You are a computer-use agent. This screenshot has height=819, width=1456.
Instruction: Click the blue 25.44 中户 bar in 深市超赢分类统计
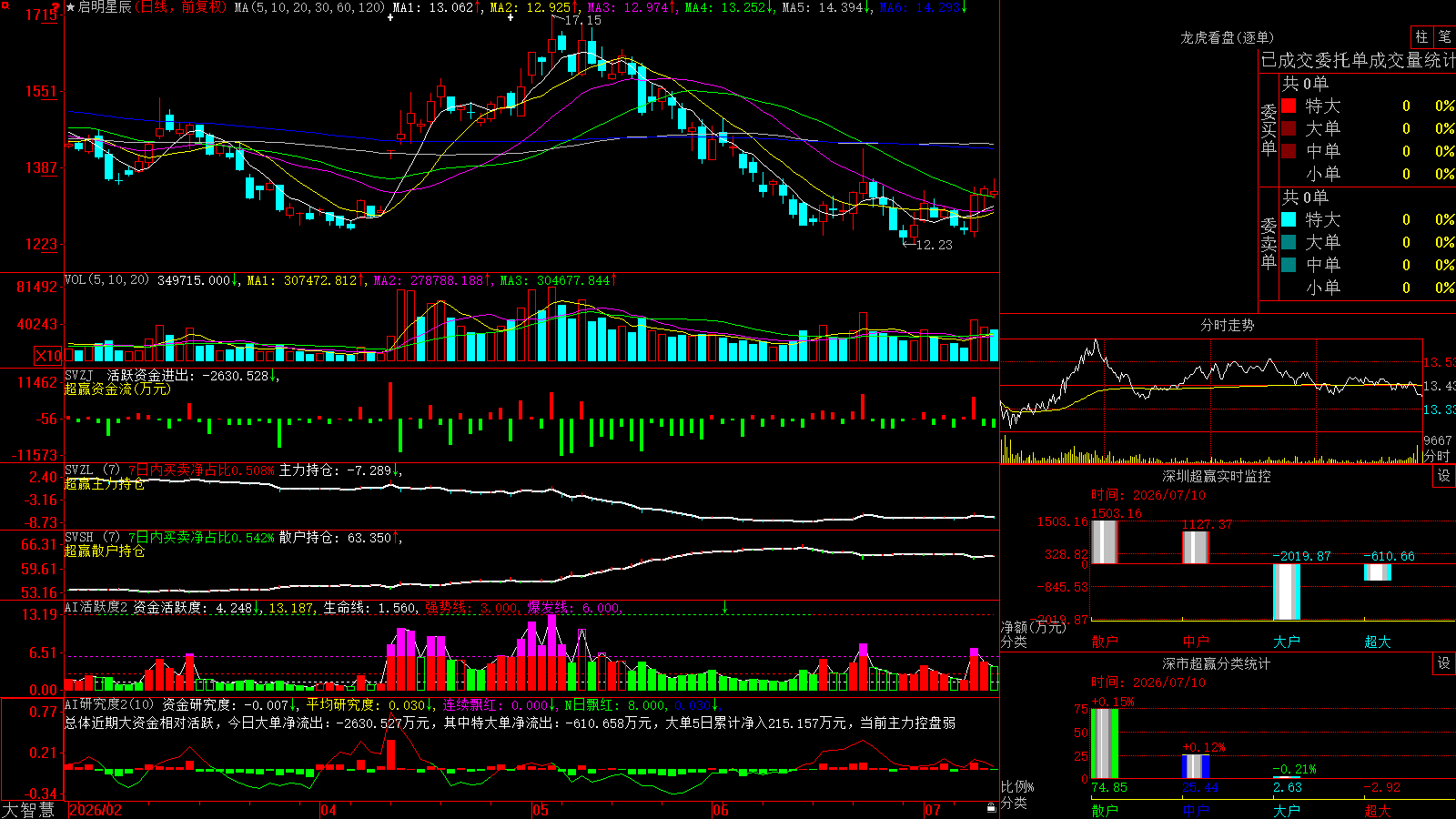(x=1195, y=766)
